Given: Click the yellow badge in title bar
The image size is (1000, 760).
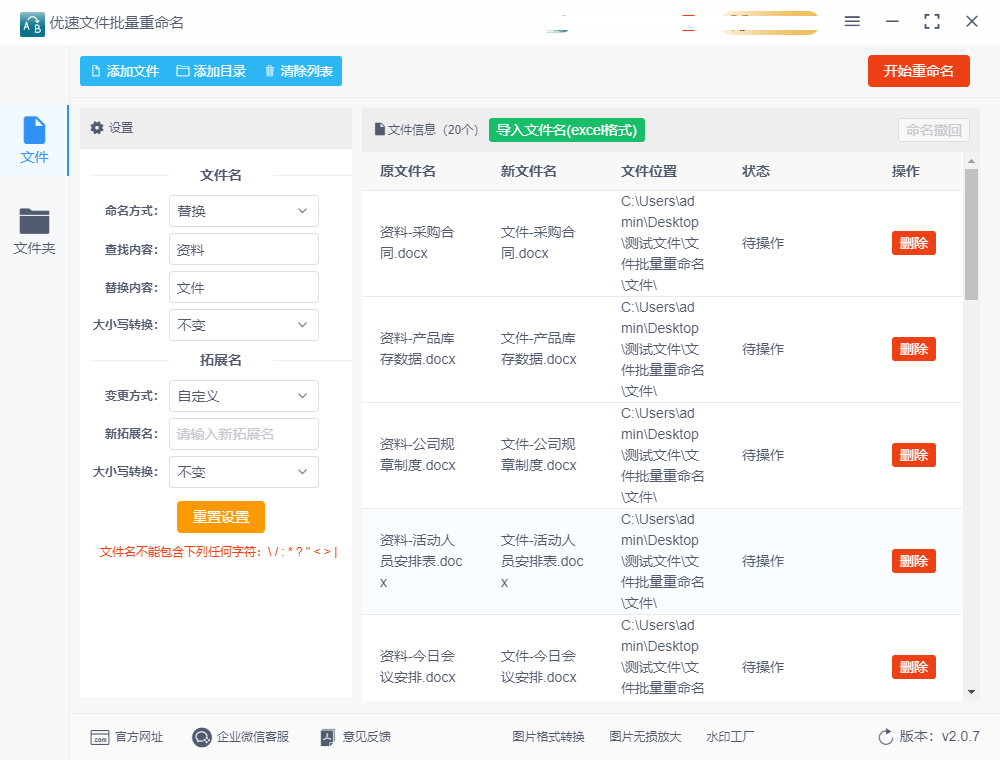Looking at the screenshot, I should [x=770, y=23].
